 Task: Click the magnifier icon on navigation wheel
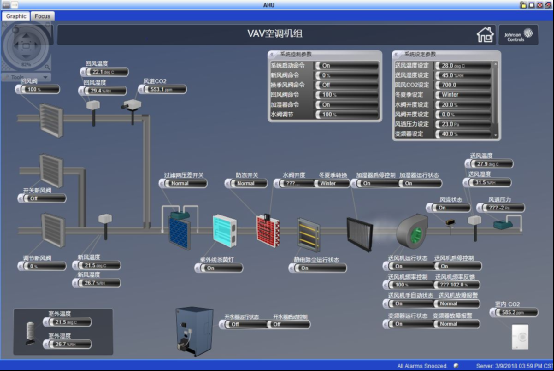[x=47, y=67]
